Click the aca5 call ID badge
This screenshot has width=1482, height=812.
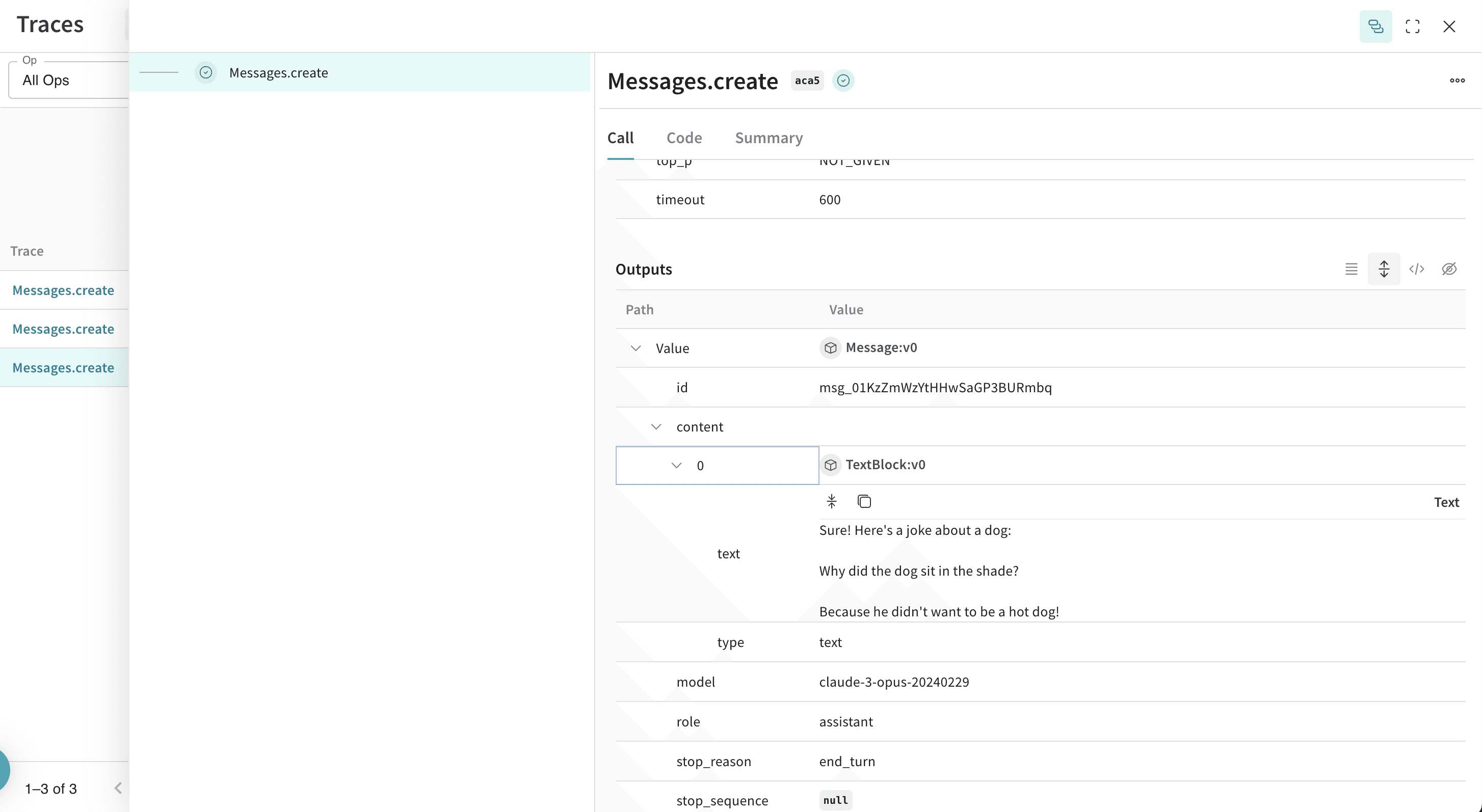pyautogui.click(x=807, y=80)
